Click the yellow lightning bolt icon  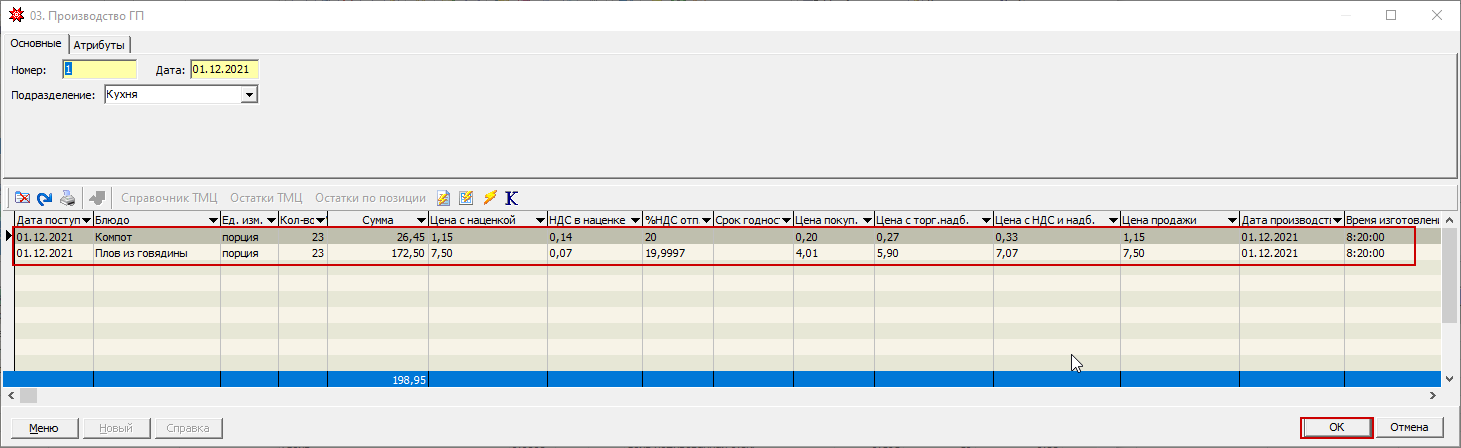click(490, 198)
